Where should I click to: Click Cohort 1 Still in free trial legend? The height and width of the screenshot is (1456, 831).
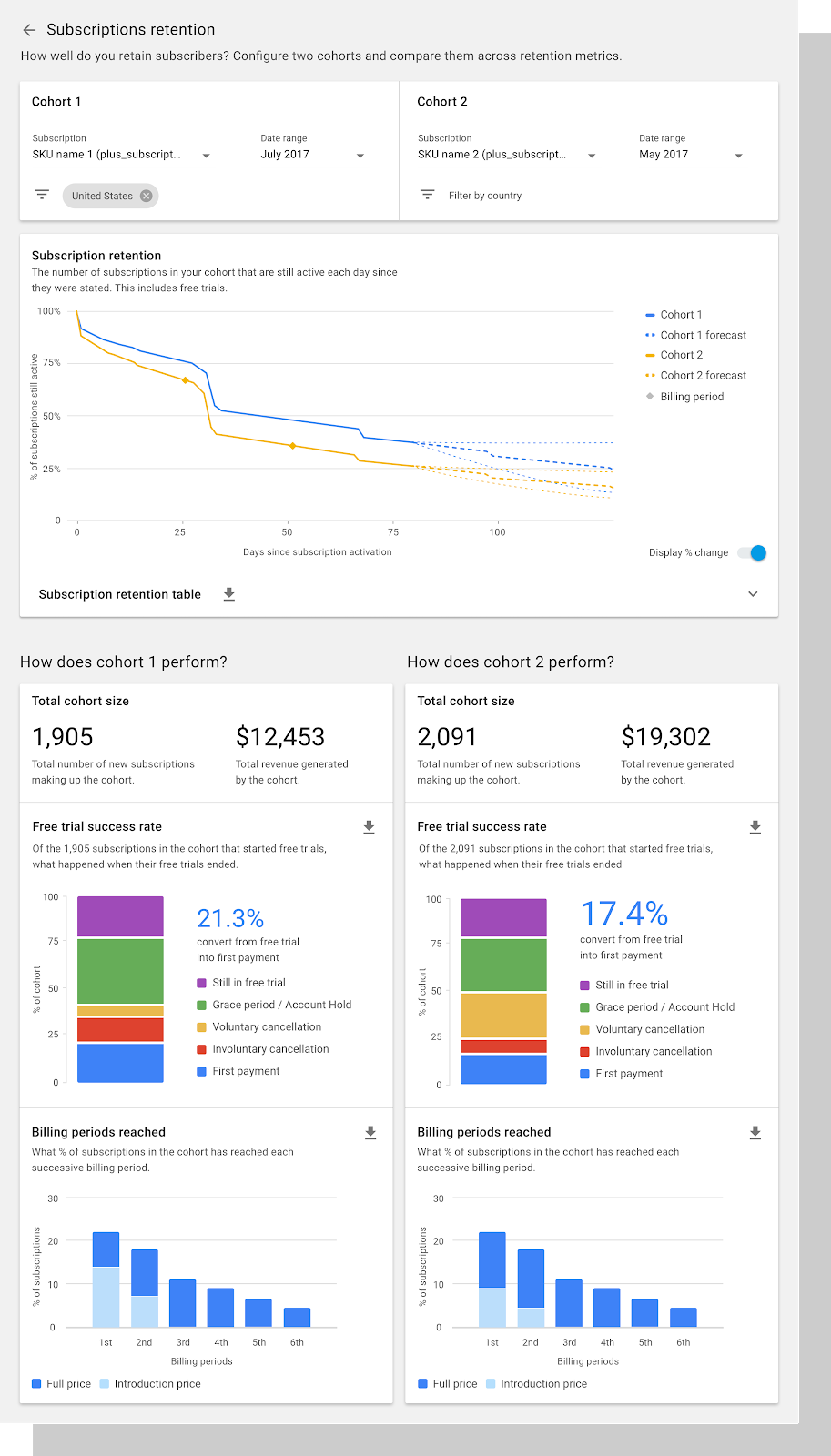pos(241,983)
